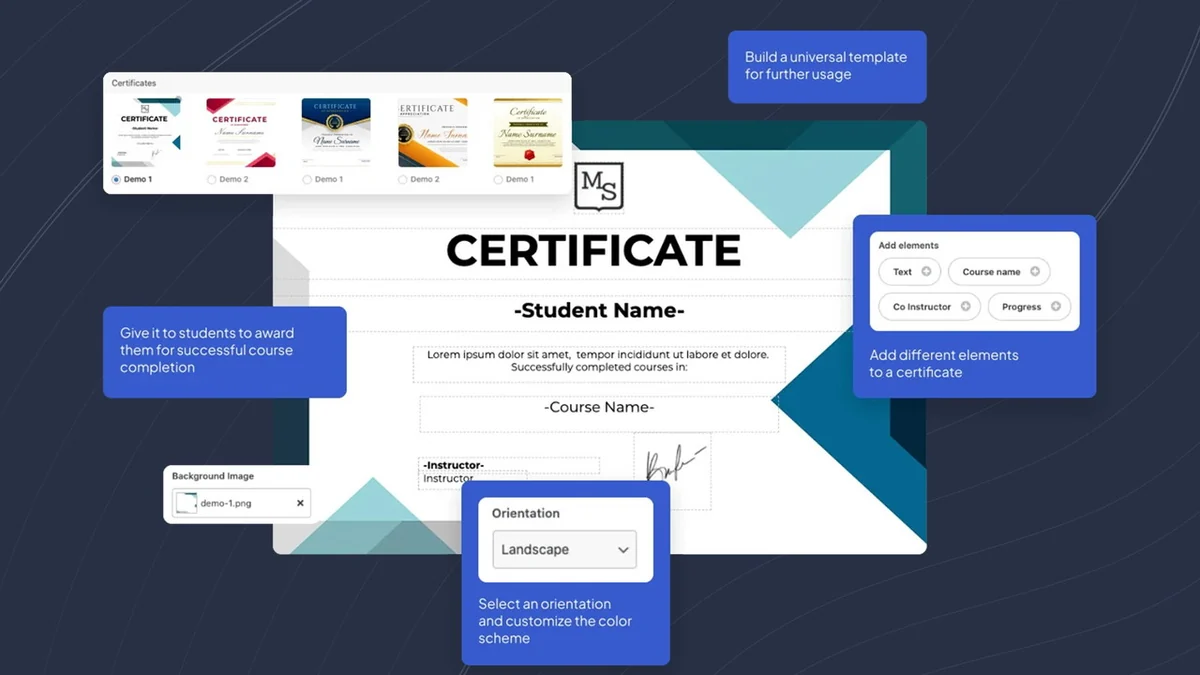Select radio button under blue certificate thumbnail
Image resolution: width=1200 pixels, height=675 pixels.
click(x=307, y=180)
